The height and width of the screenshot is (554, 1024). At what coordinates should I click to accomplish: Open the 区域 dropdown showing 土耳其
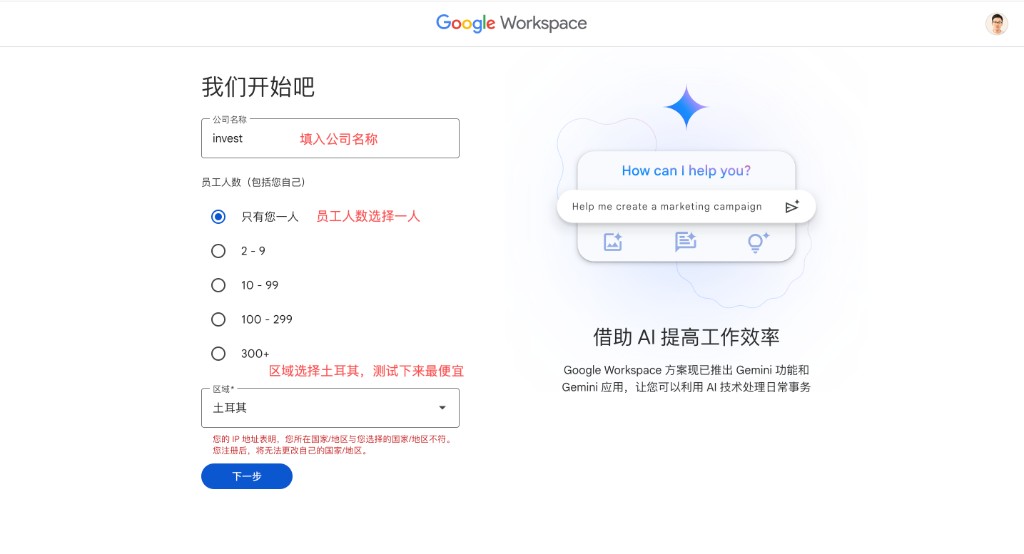[330, 408]
